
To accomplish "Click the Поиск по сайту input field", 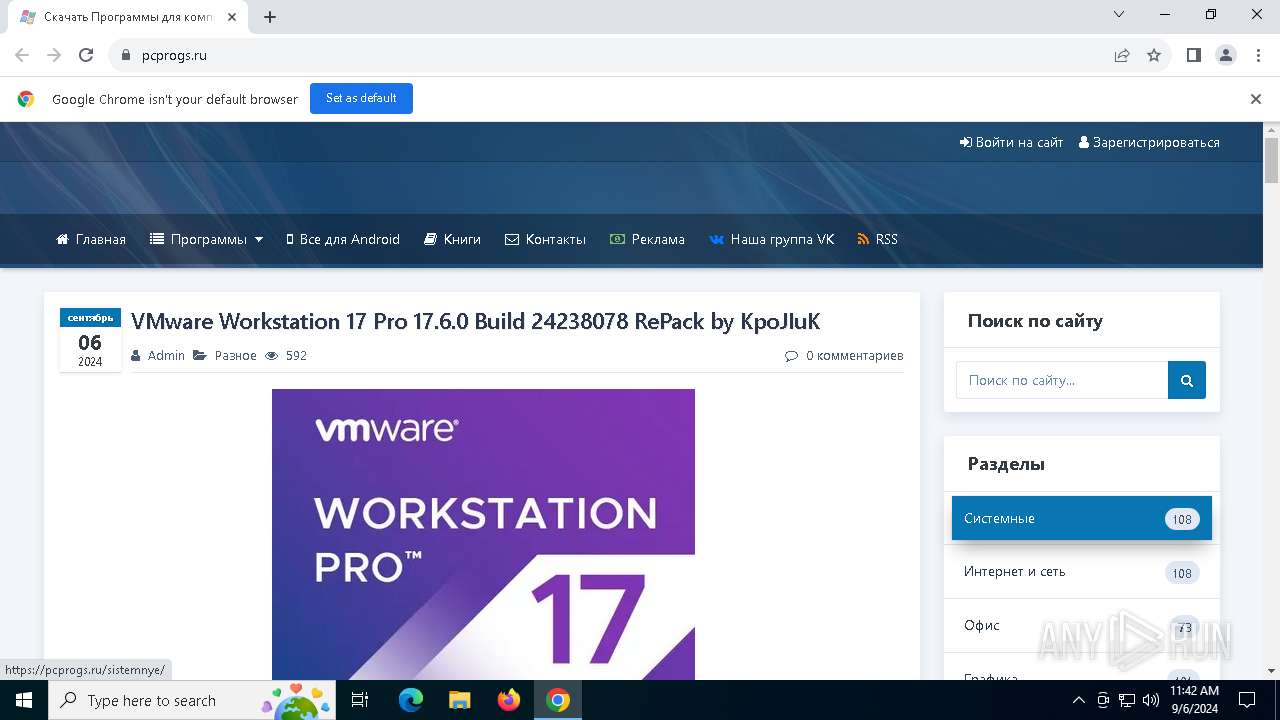I will [x=1062, y=380].
